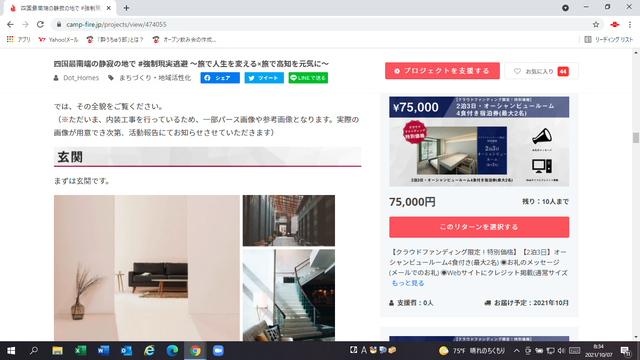640x360 pixels.
Task: Click the 残り：10人まで remaining text
Action: point(545,202)
